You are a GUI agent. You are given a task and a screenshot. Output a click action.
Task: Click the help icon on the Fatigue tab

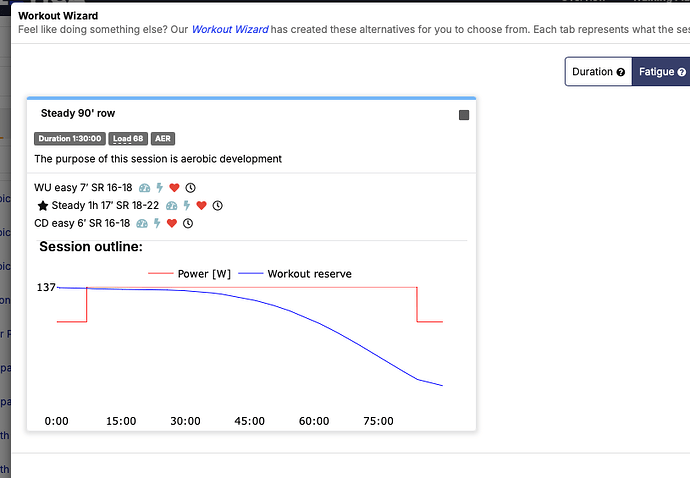point(682,72)
